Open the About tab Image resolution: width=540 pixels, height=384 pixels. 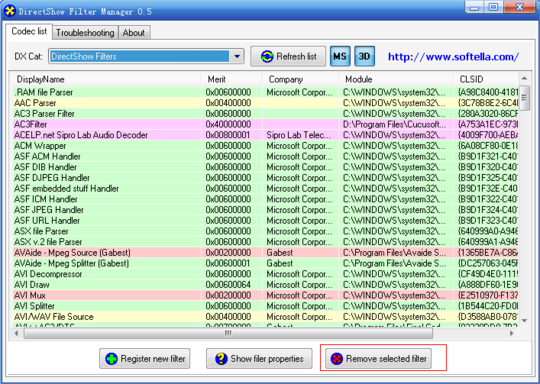tap(134, 33)
